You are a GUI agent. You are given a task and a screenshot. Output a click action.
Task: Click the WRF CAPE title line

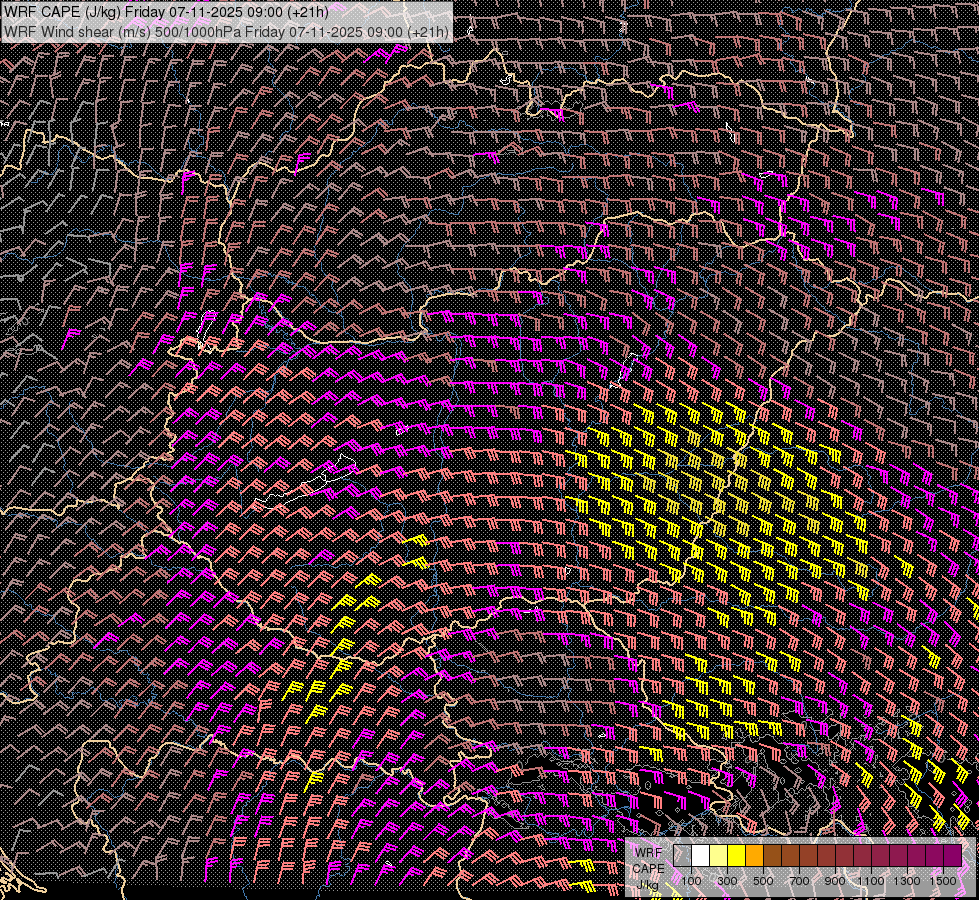pos(165,12)
